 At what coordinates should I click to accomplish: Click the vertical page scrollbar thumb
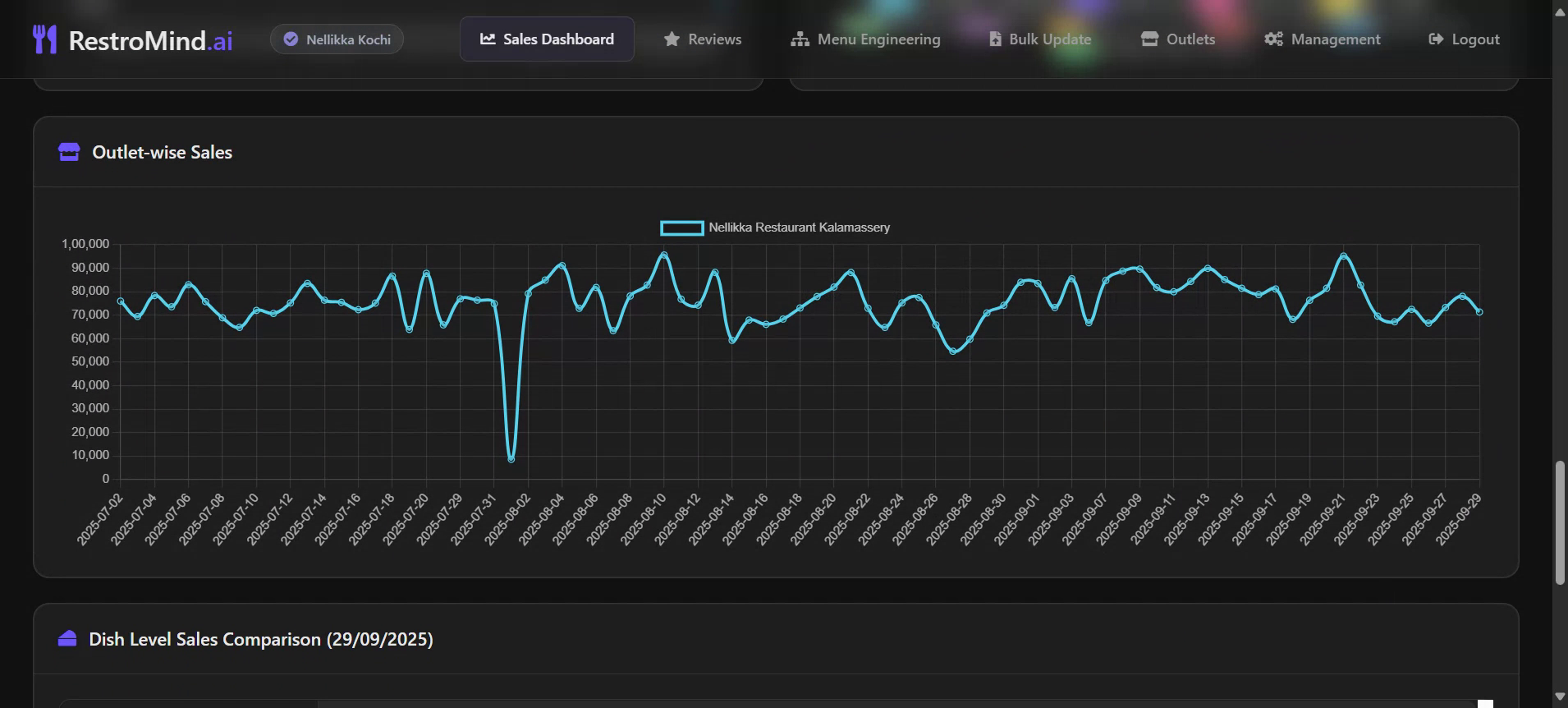1559,522
